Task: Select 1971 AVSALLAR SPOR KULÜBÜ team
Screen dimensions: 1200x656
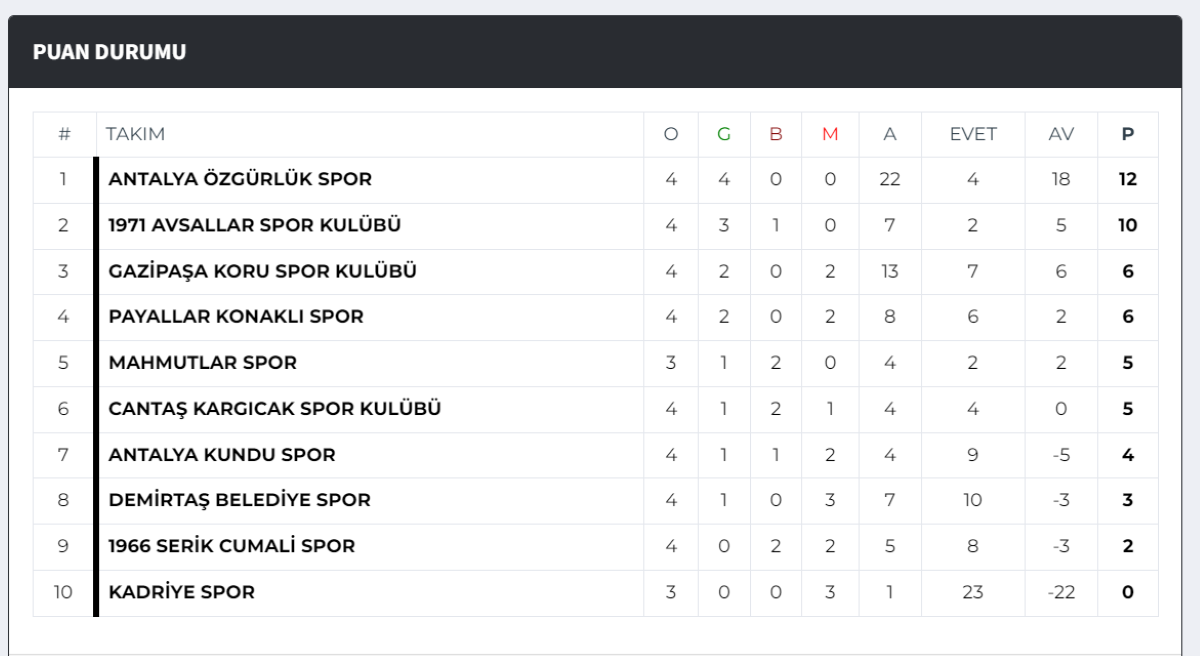Action: pos(254,225)
